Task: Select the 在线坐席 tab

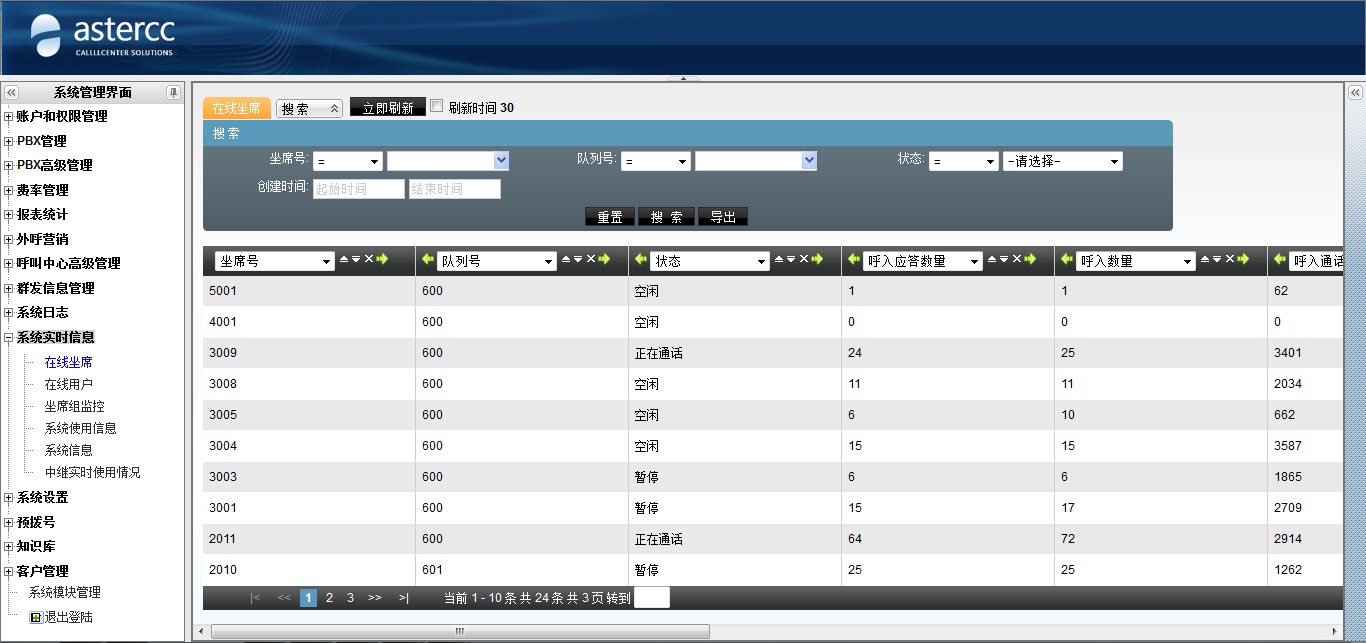Action: point(236,108)
